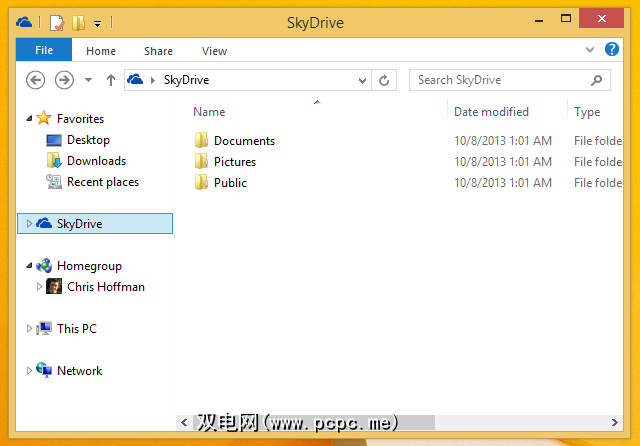
Task: Go up one level with Up arrow
Action: 111,80
